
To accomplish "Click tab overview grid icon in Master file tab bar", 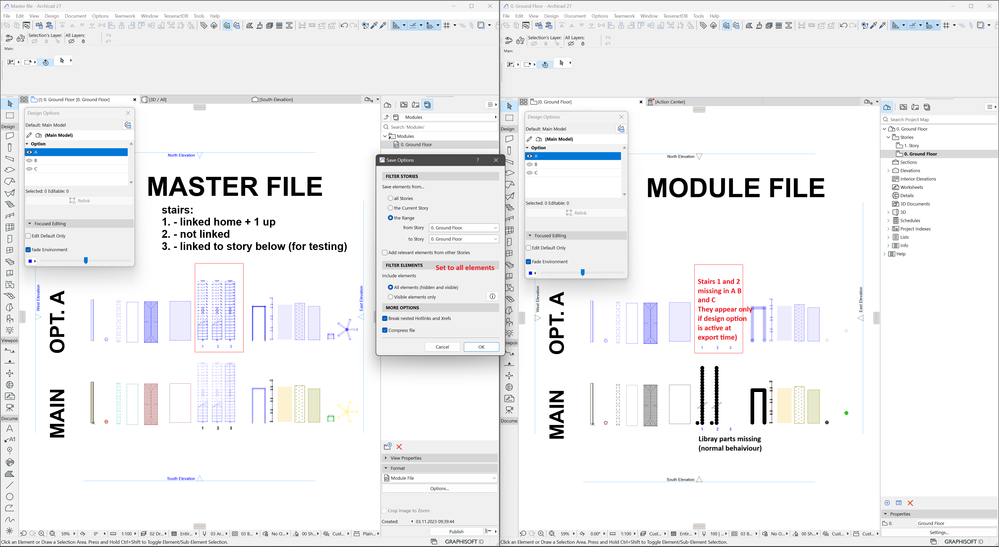I will (24, 100).
